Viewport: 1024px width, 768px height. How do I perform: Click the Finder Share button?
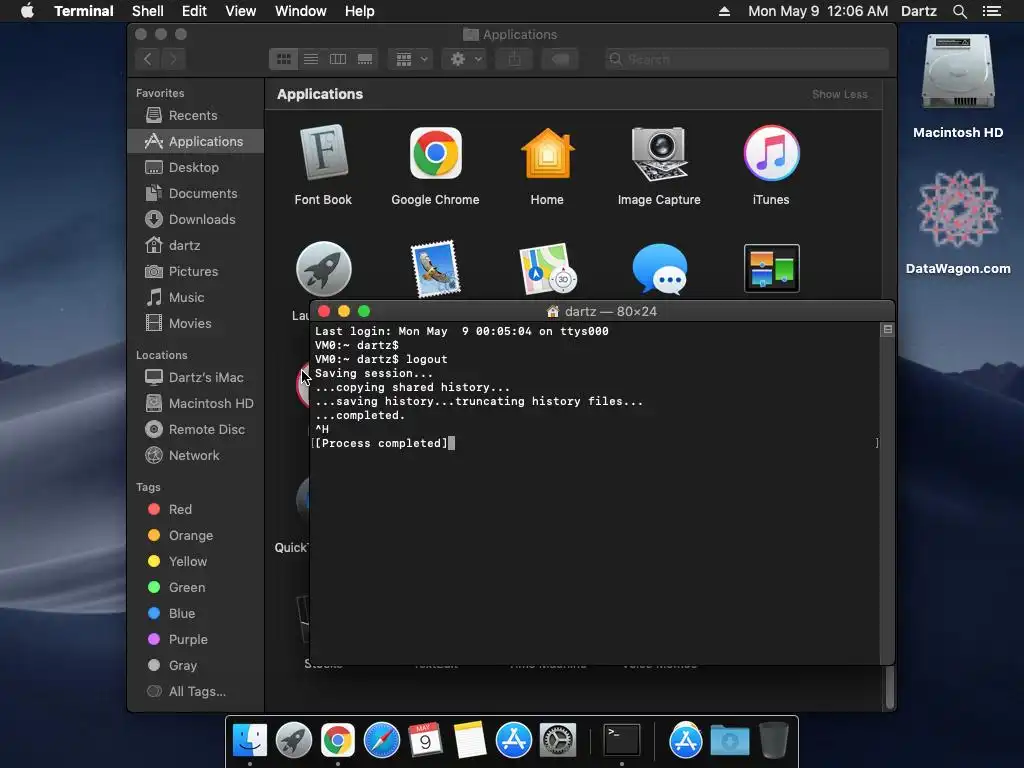514,59
